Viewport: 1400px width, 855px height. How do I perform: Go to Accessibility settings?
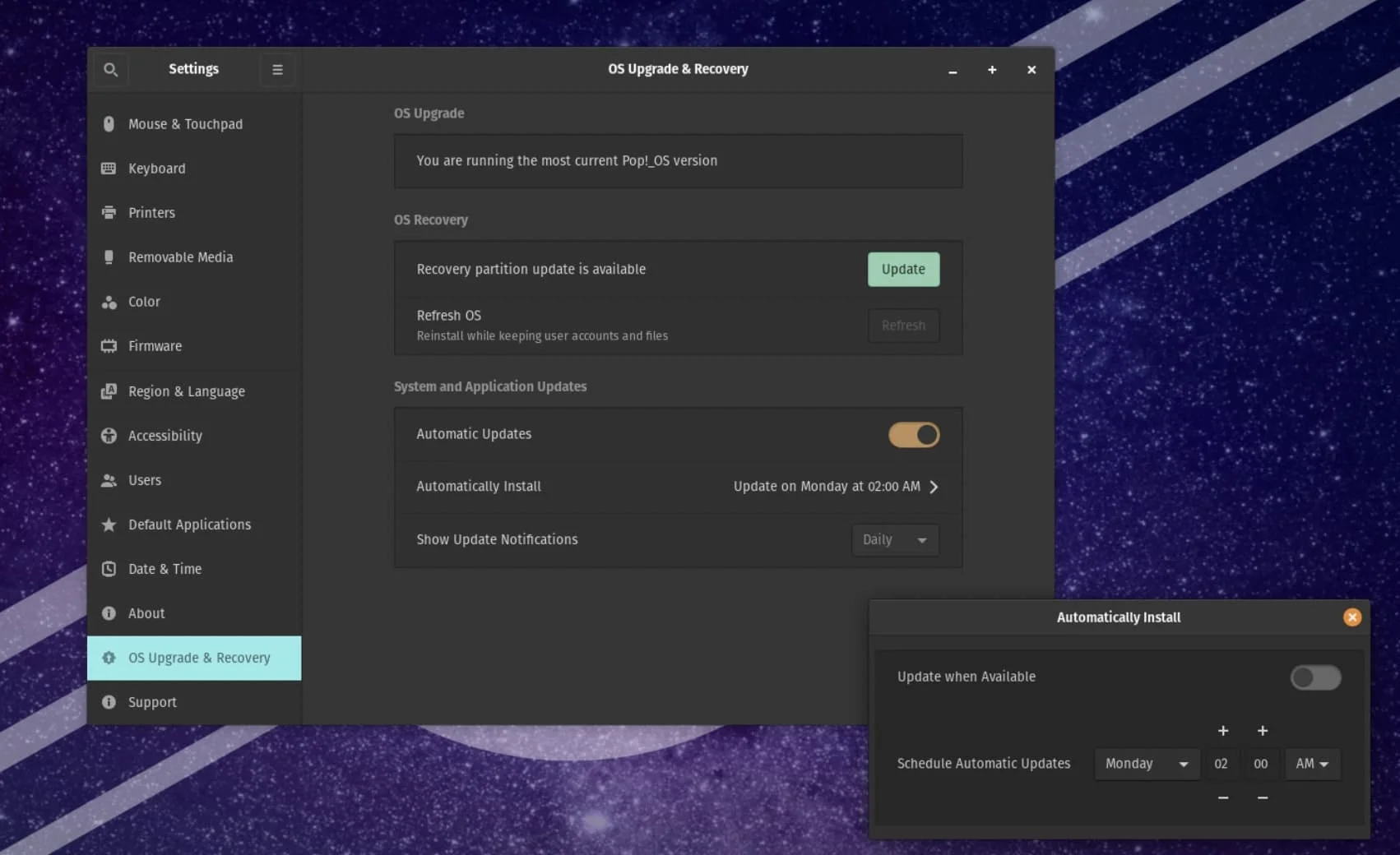pos(194,436)
